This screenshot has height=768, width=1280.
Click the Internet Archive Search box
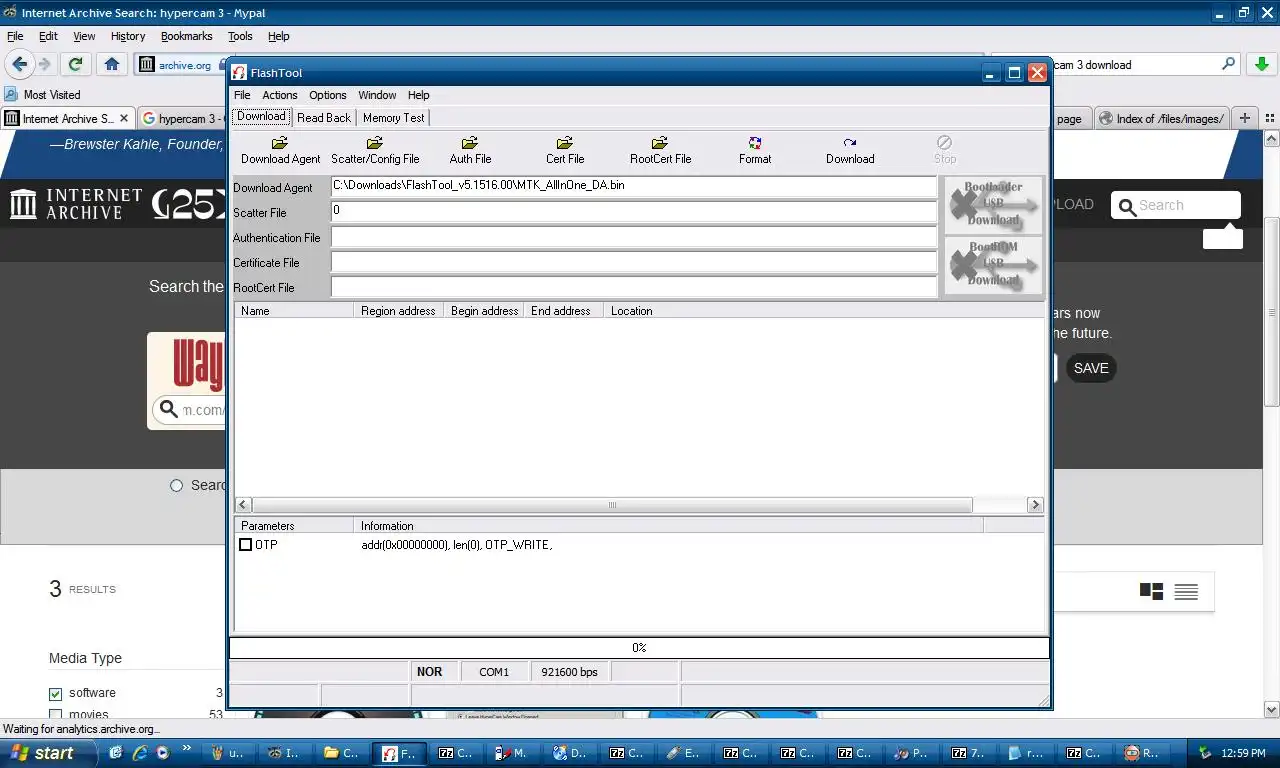pos(1176,205)
